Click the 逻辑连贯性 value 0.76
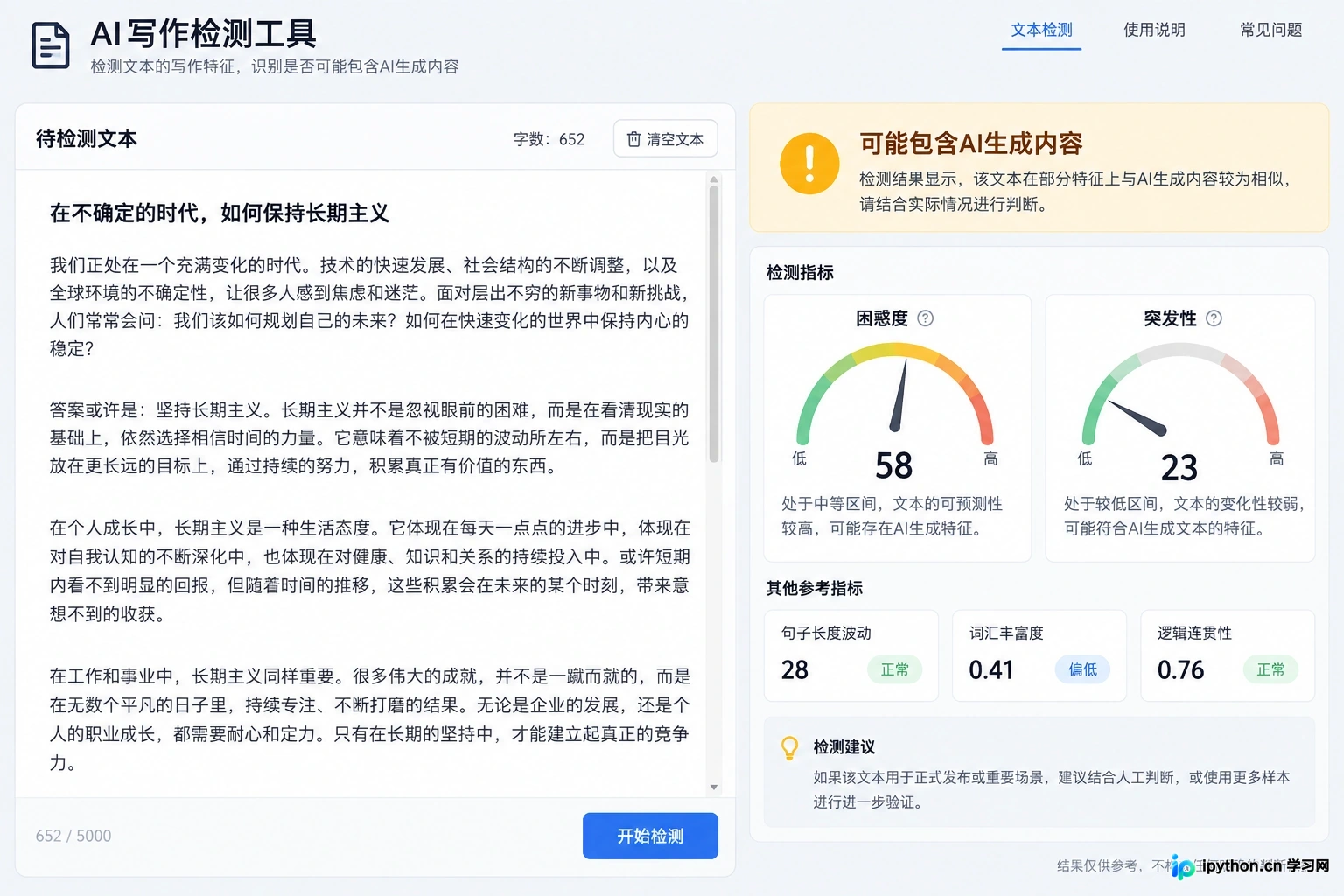Viewport: 1344px width, 896px height. click(1180, 669)
